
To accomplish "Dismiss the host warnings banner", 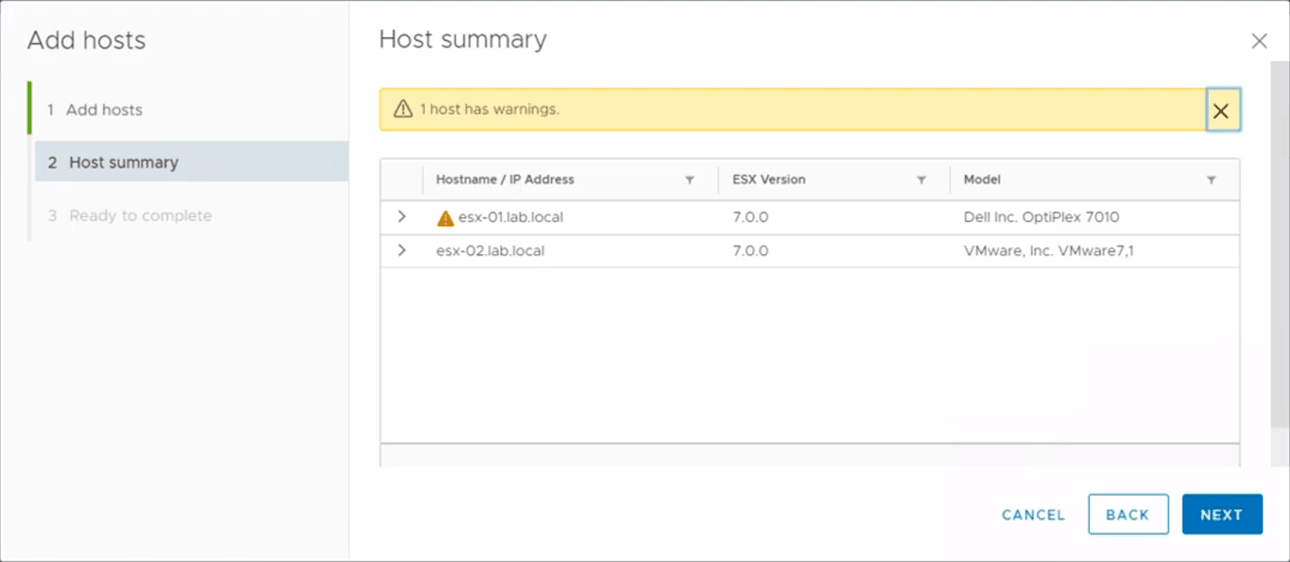I will coord(1221,111).
